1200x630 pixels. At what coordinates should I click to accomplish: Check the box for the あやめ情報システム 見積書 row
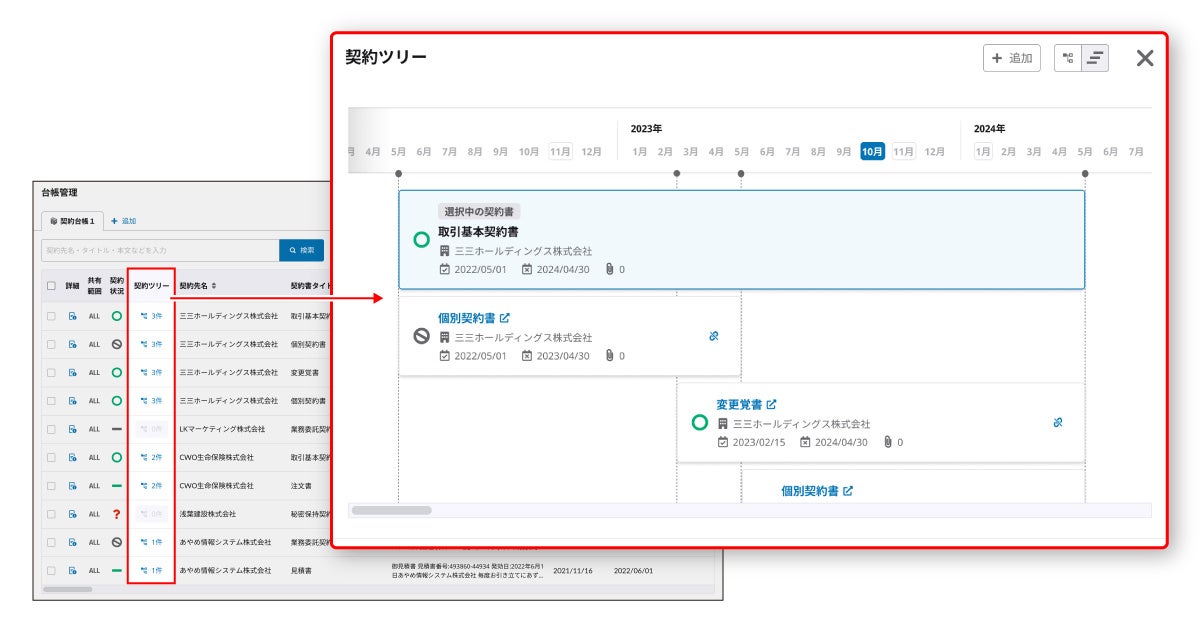click(x=51, y=570)
